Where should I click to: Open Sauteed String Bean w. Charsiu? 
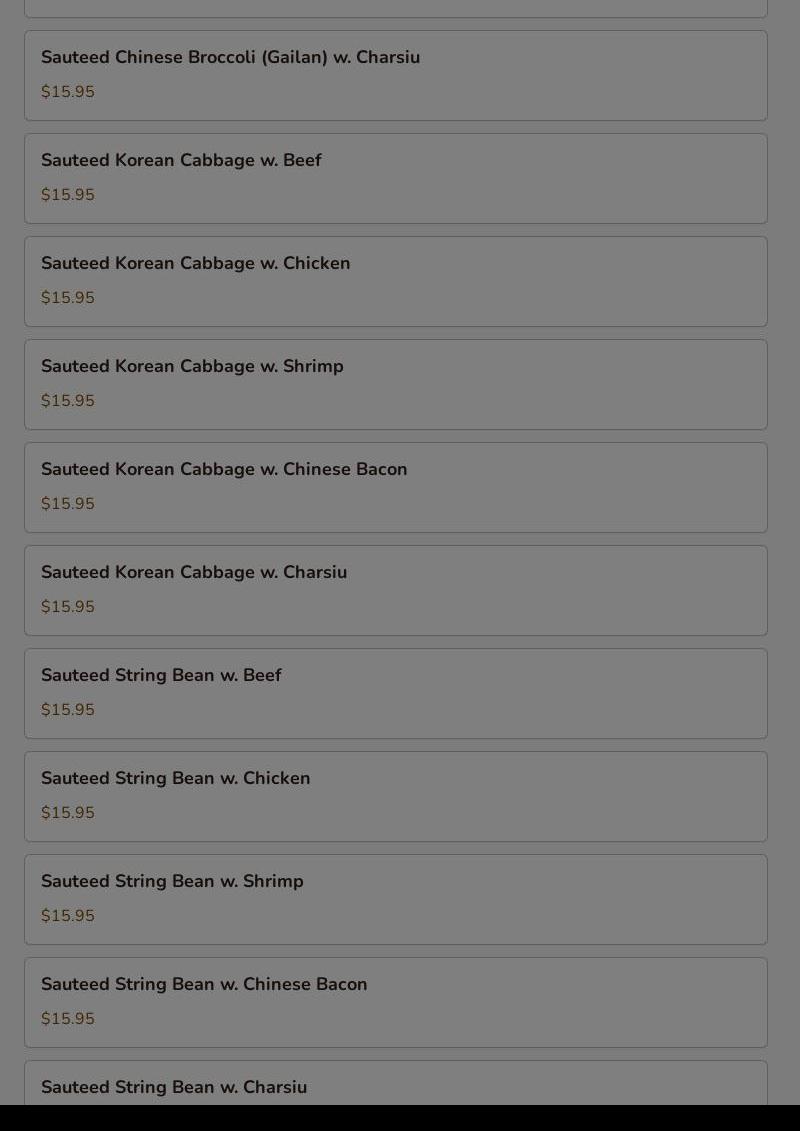click(x=174, y=1087)
